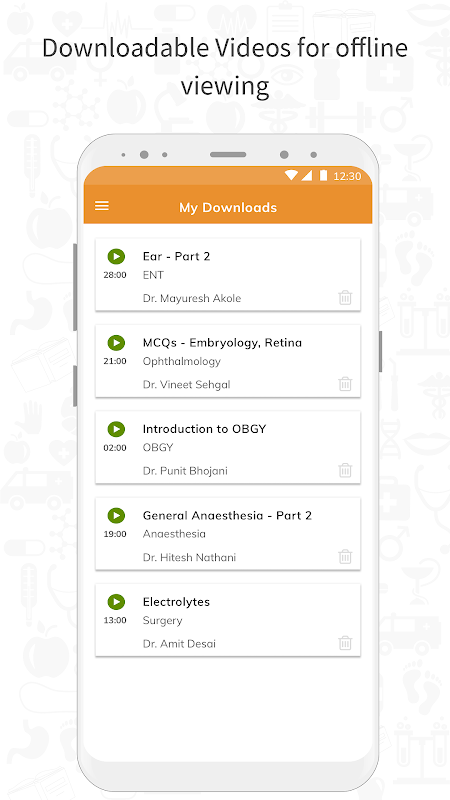Open the Ear - Part 2 title
The height and width of the screenshot is (800, 450).
177,256
